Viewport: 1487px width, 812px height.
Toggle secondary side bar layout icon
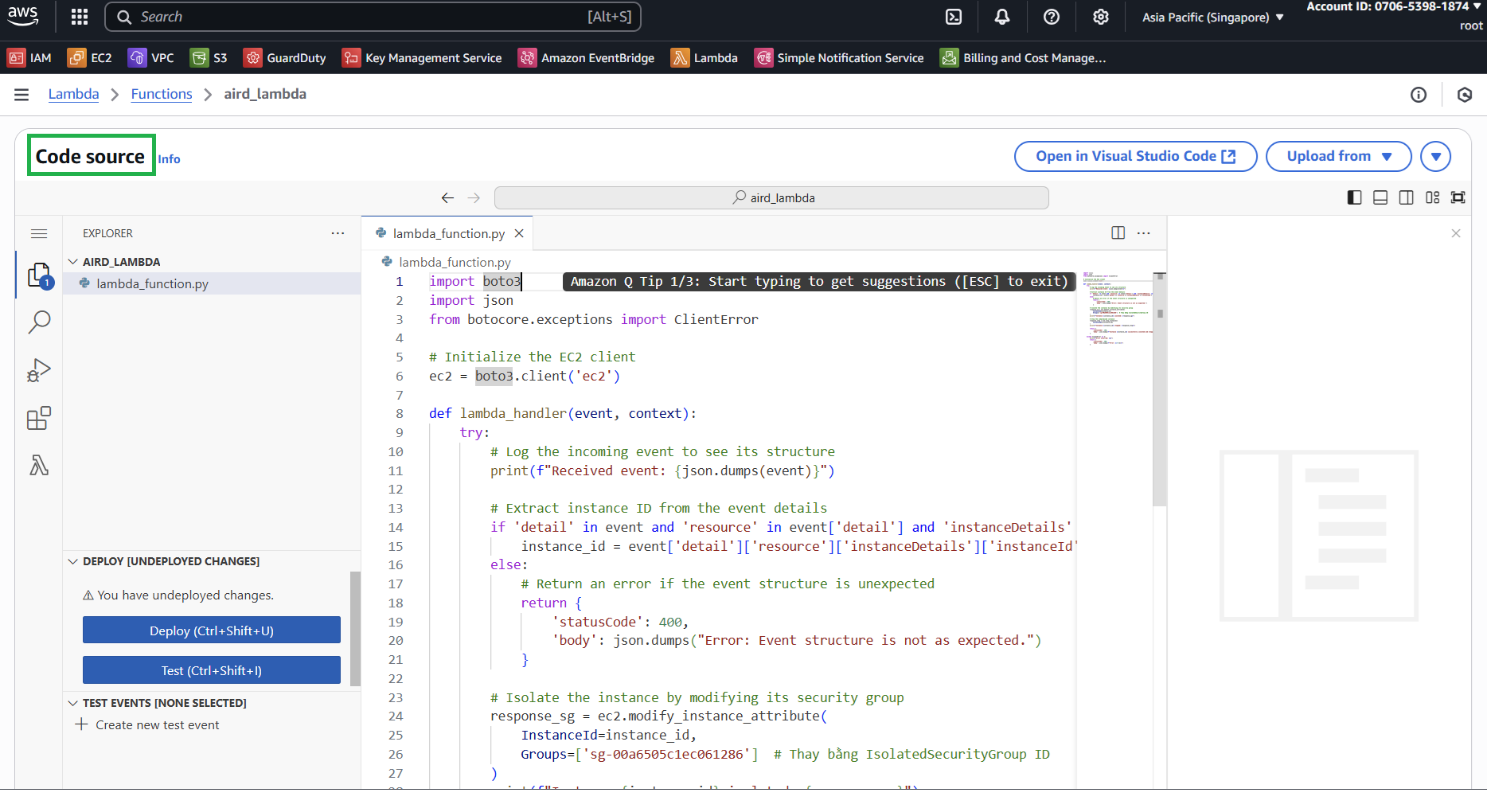coord(1407,197)
